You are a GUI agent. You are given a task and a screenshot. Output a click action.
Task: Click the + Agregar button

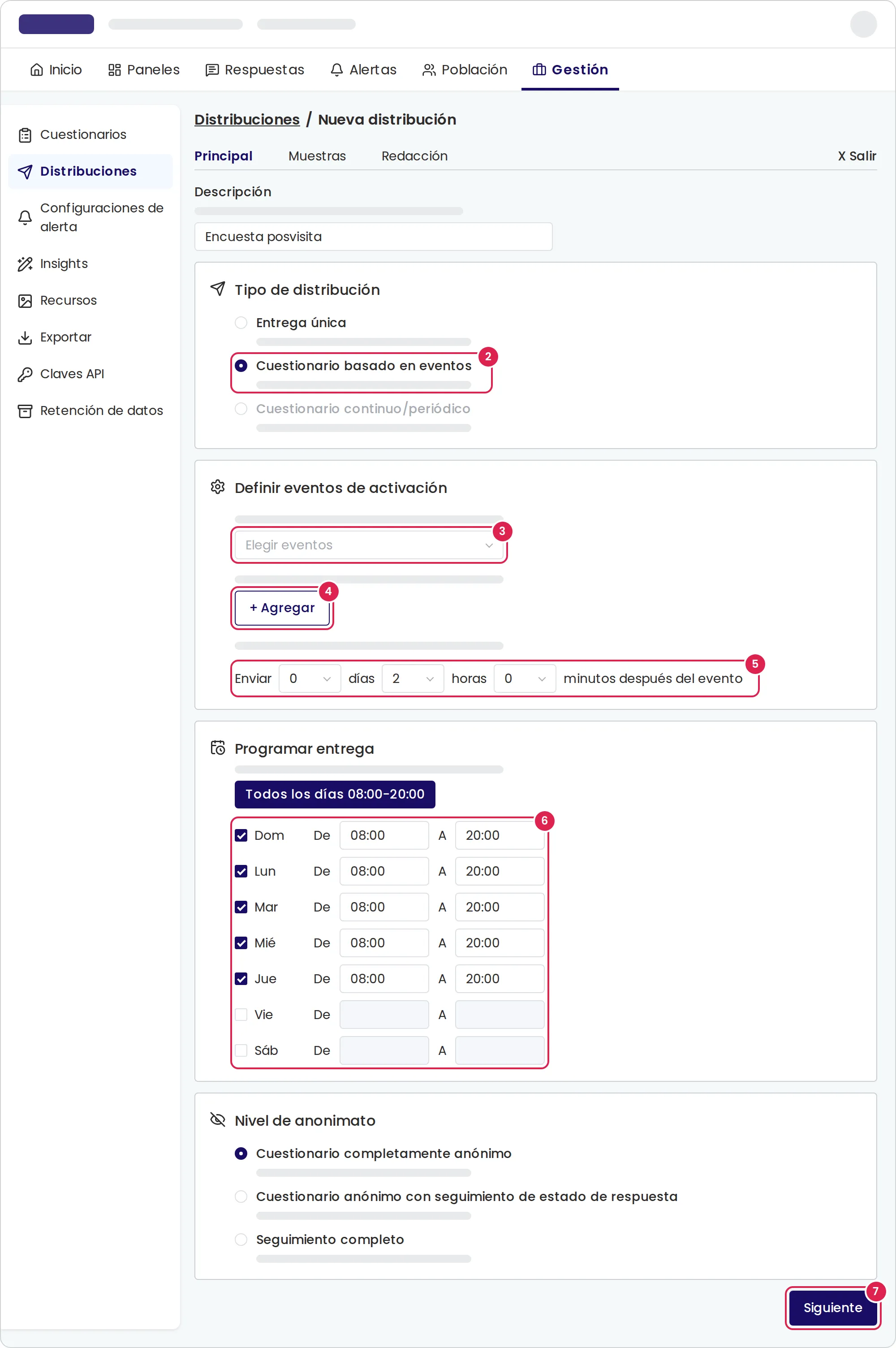click(282, 608)
